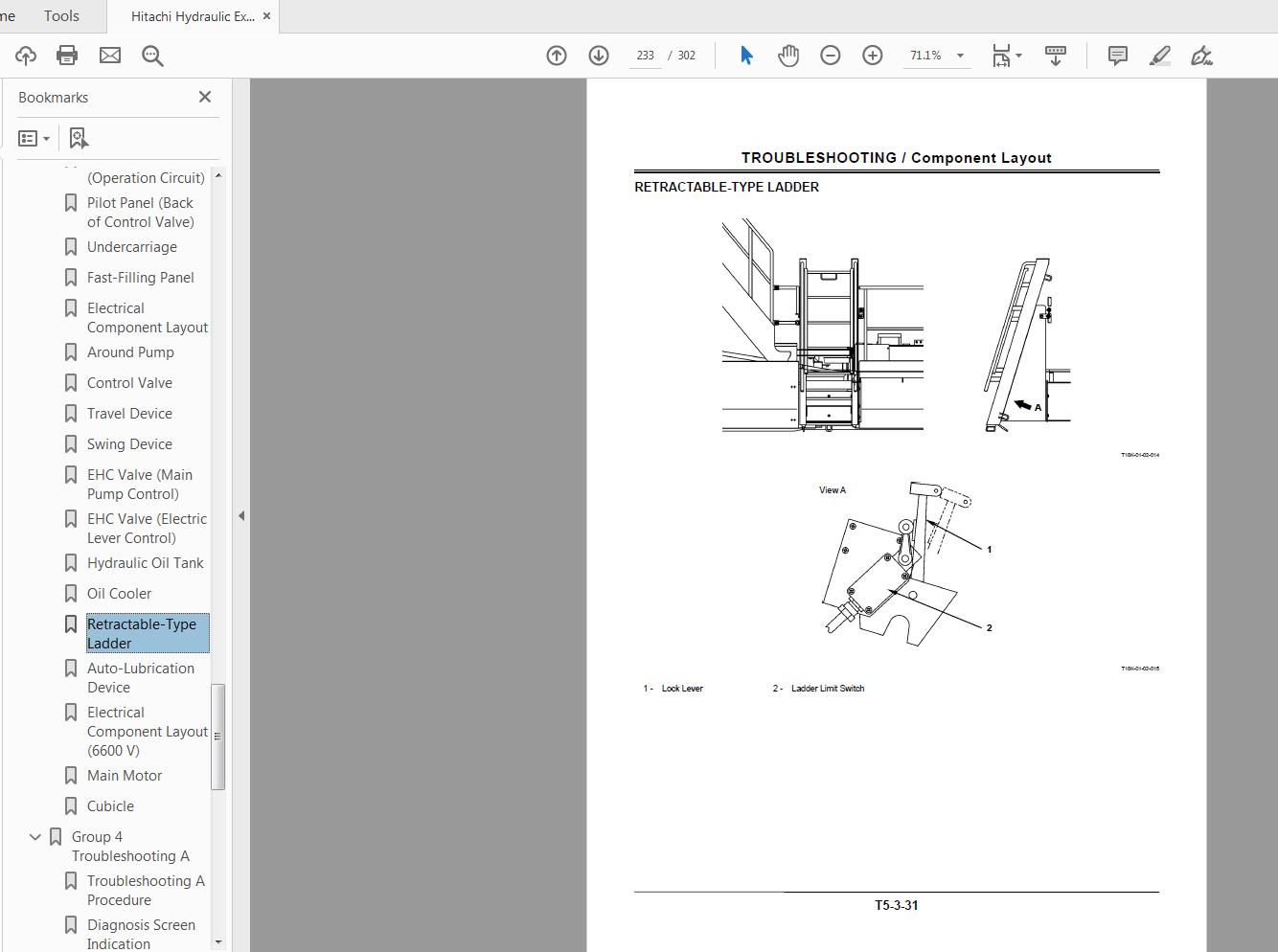The height and width of the screenshot is (952, 1278).
Task: Open the Hydraulic Oil Tank bookmark
Action: (x=145, y=562)
